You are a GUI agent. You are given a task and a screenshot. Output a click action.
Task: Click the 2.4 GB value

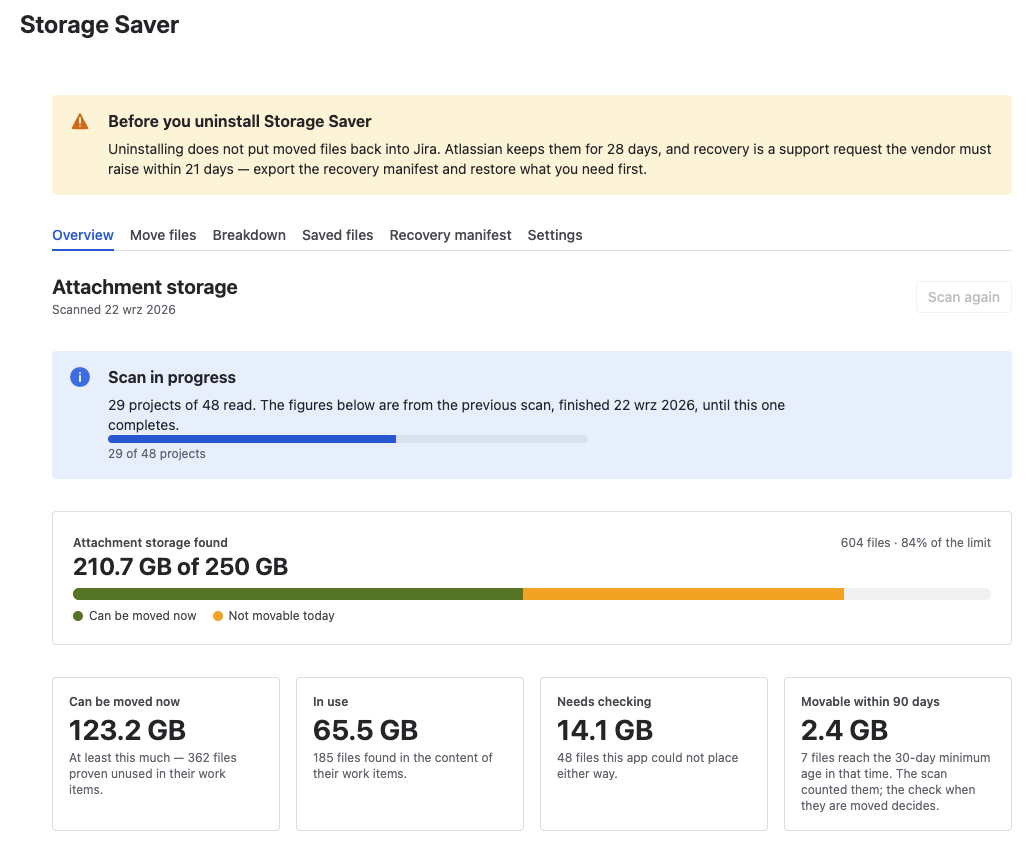[x=845, y=730]
